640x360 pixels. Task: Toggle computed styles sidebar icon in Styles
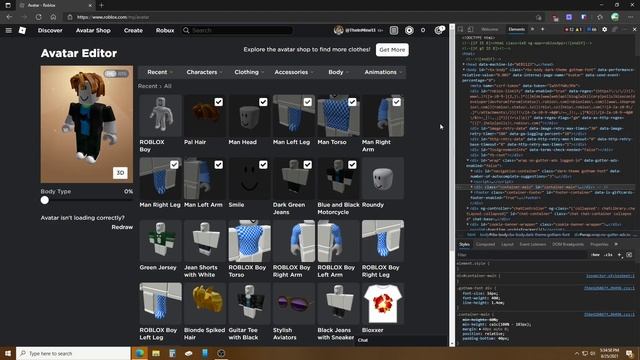click(629, 255)
